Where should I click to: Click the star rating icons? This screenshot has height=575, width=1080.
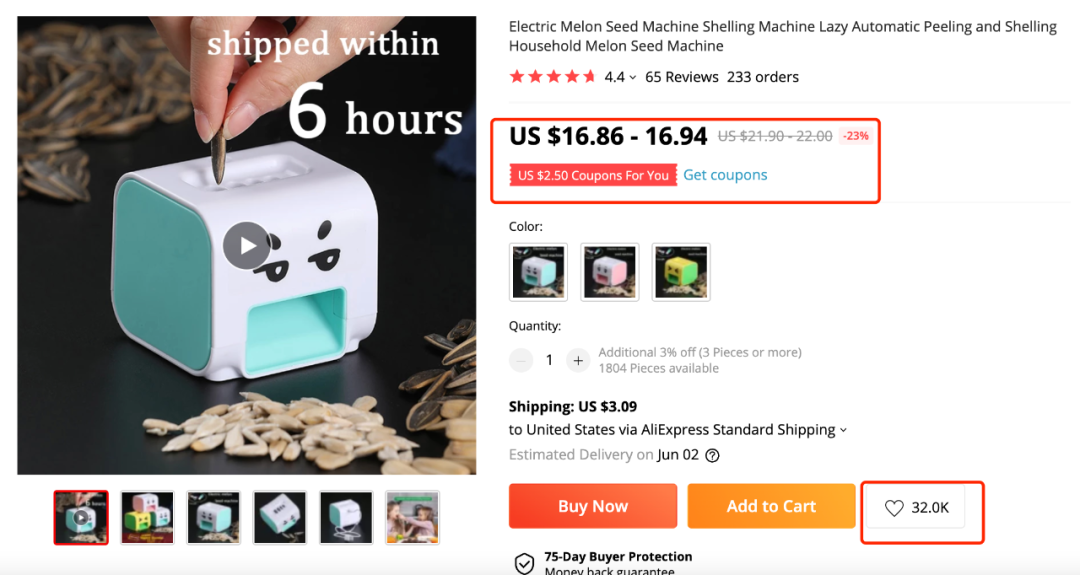[552, 76]
